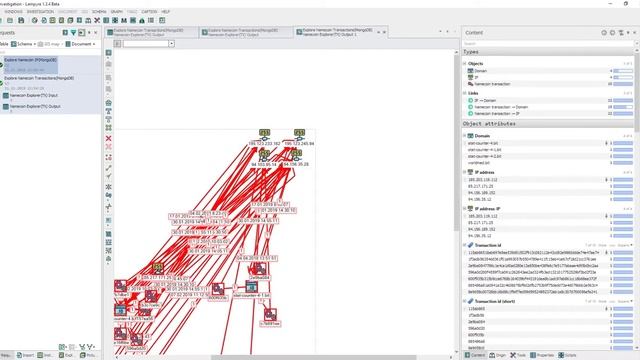The height and width of the screenshot is (360, 640).
Task: Click Domain type icon under Objects
Action: click(x=470, y=71)
